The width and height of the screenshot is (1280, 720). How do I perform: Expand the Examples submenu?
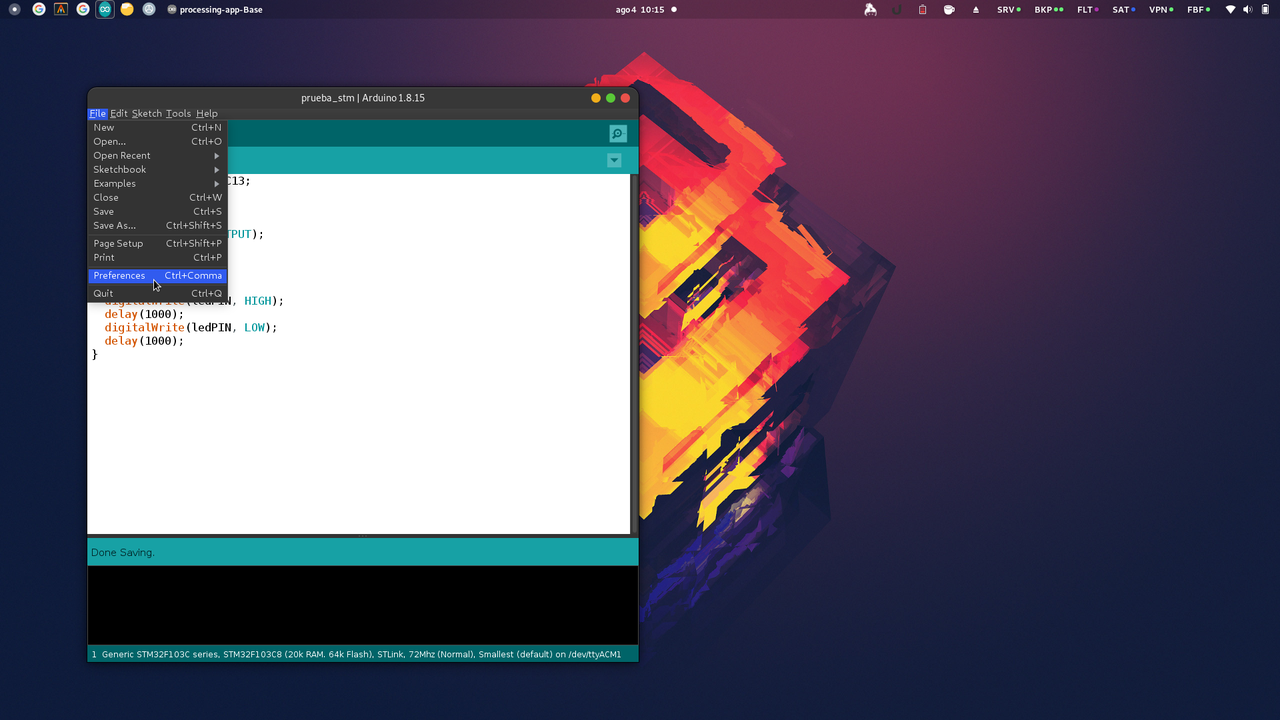pyautogui.click(x=158, y=183)
